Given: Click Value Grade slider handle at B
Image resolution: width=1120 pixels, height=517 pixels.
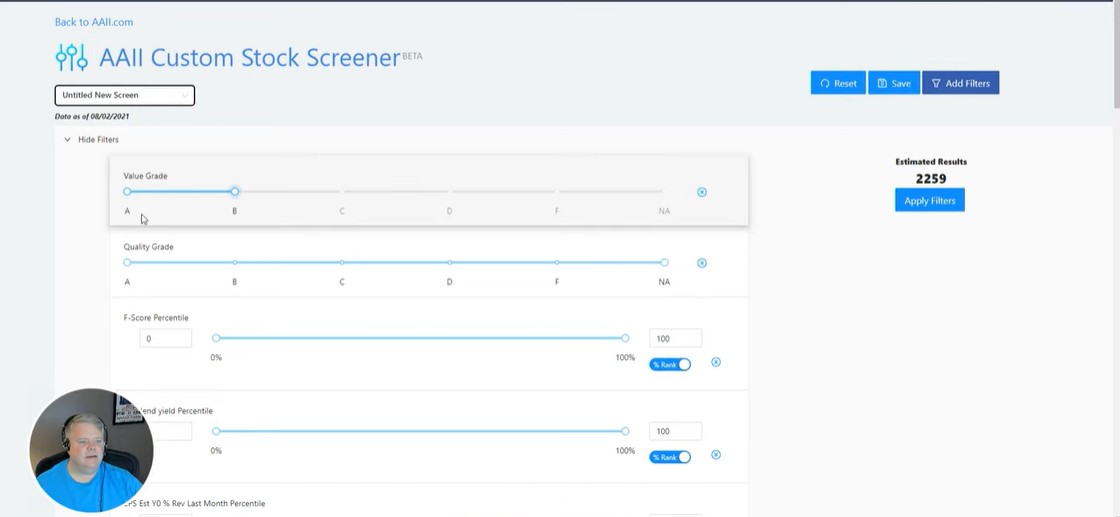Looking at the screenshot, I should [x=234, y=191].
